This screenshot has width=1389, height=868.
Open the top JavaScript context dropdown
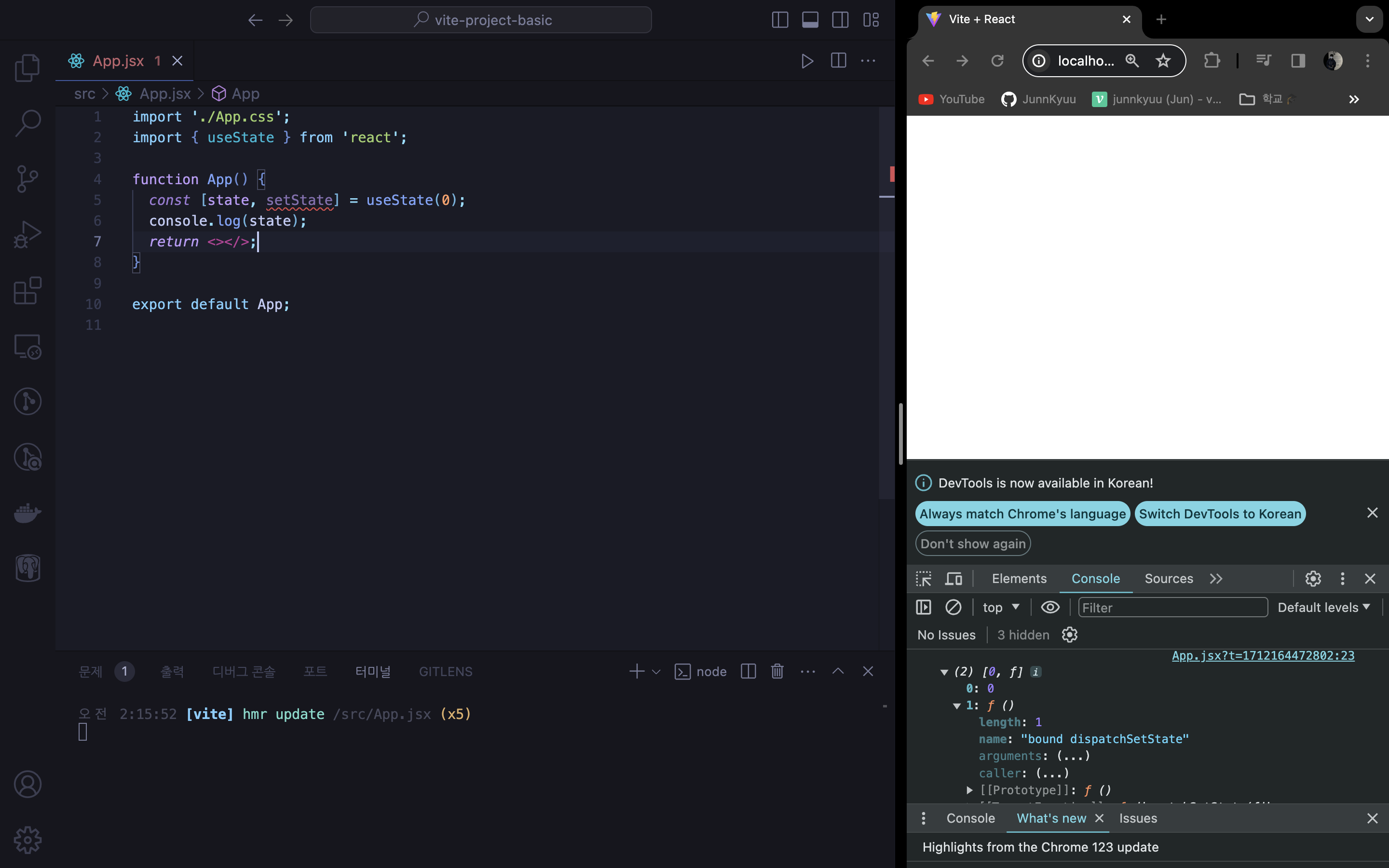click(1000, 608)
